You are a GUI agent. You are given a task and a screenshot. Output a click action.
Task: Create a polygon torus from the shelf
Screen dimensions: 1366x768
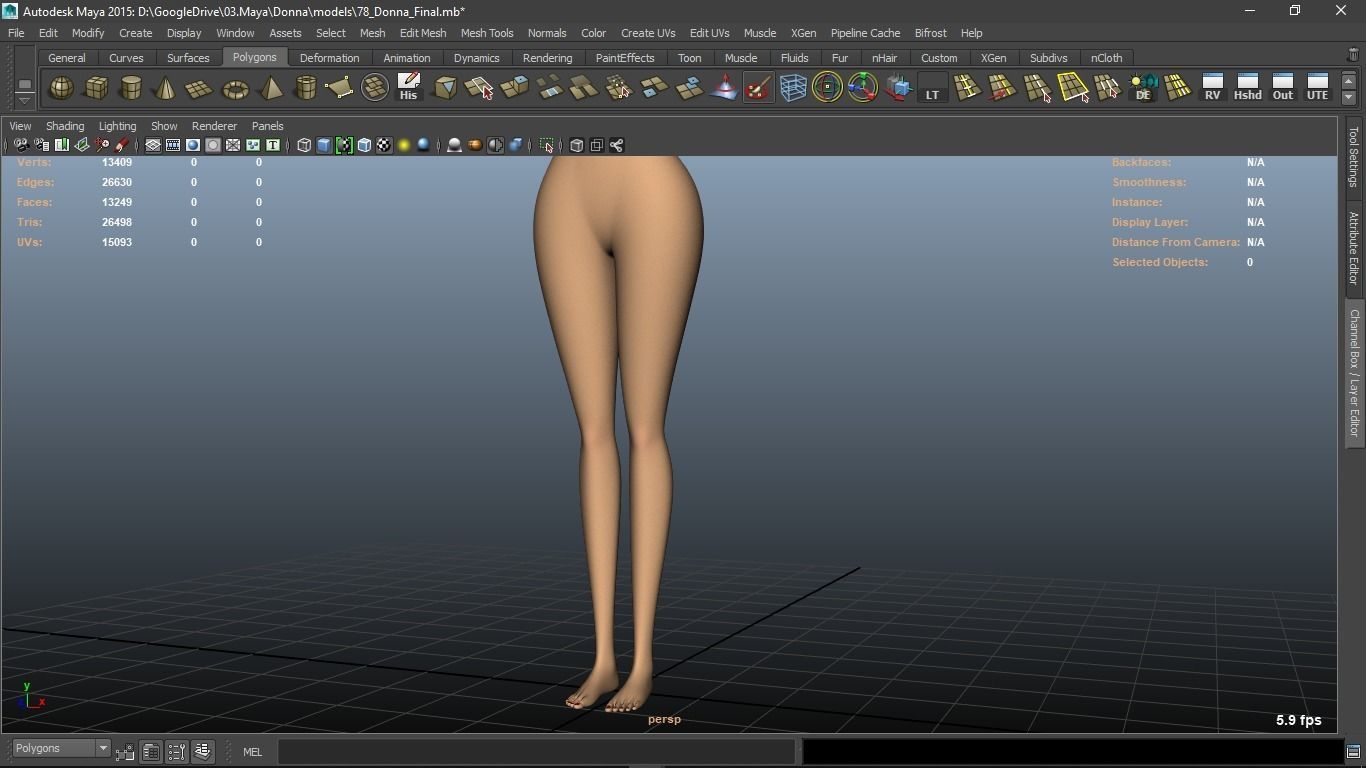click(235, 88)
